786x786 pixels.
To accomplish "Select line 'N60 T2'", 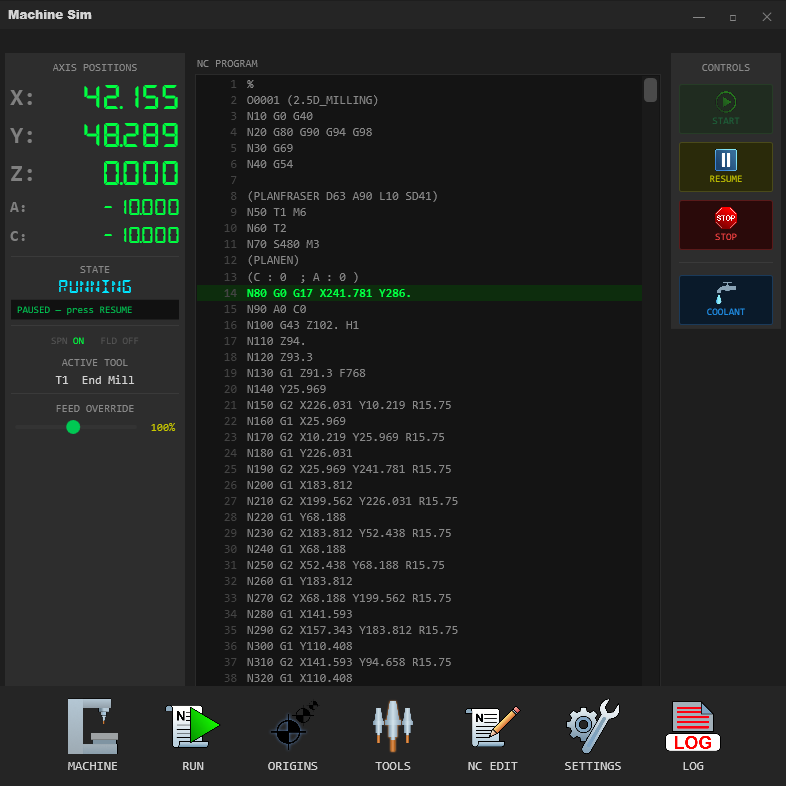I will pyautogui.click(x=419, y=229).
